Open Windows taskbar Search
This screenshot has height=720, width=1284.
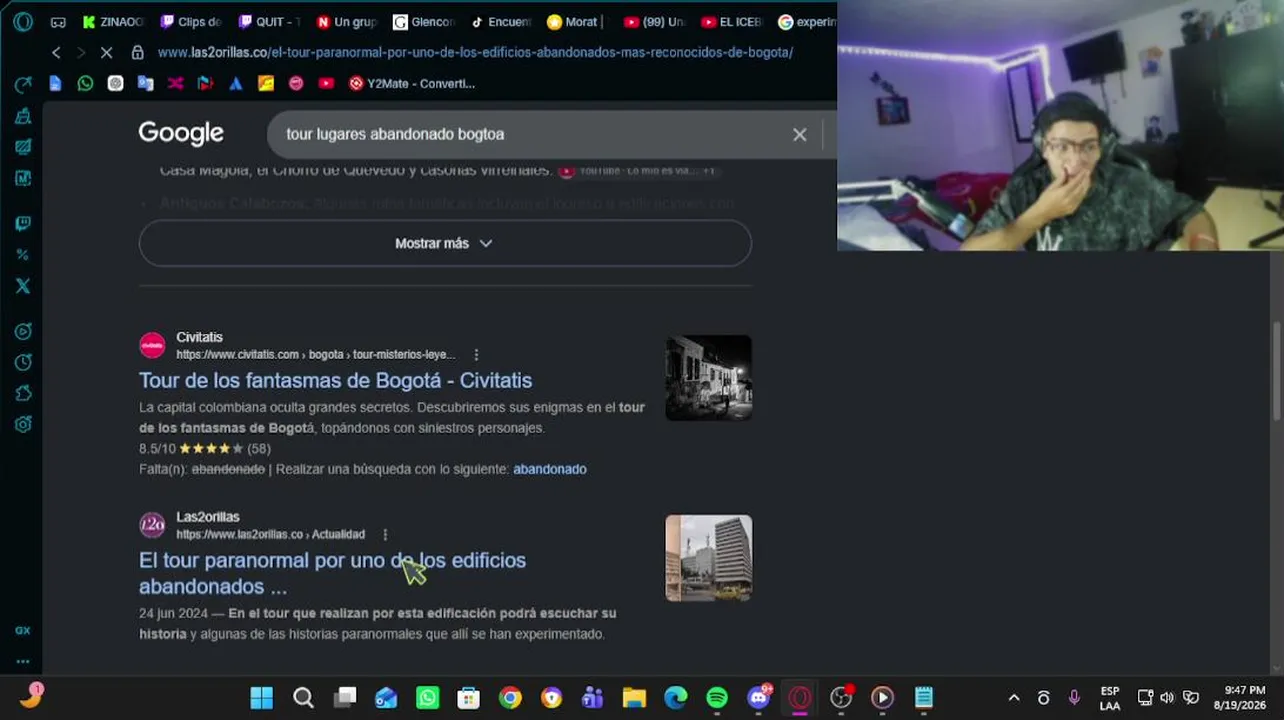tap(303, 697)
